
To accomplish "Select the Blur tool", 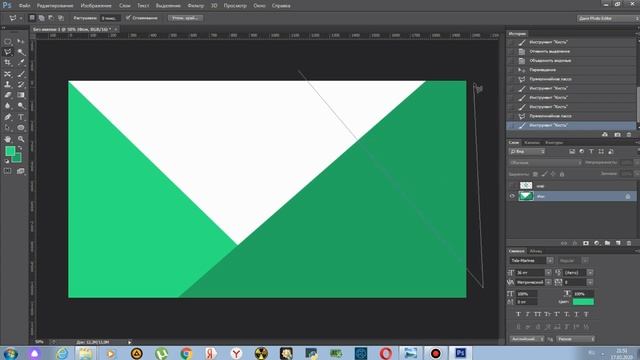I will pyautogui.click(x=8, y=106).
